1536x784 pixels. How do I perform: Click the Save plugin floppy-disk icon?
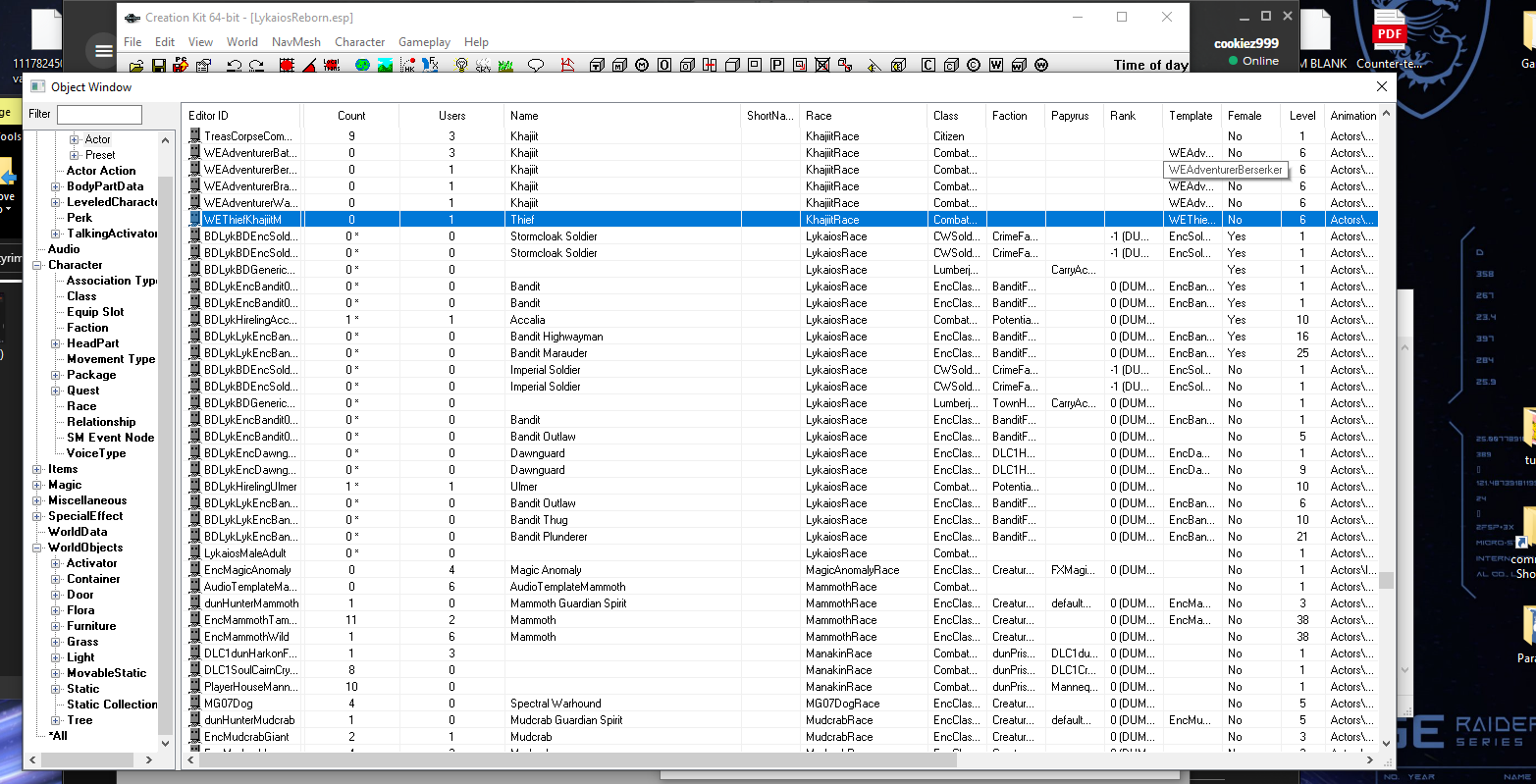159,66
